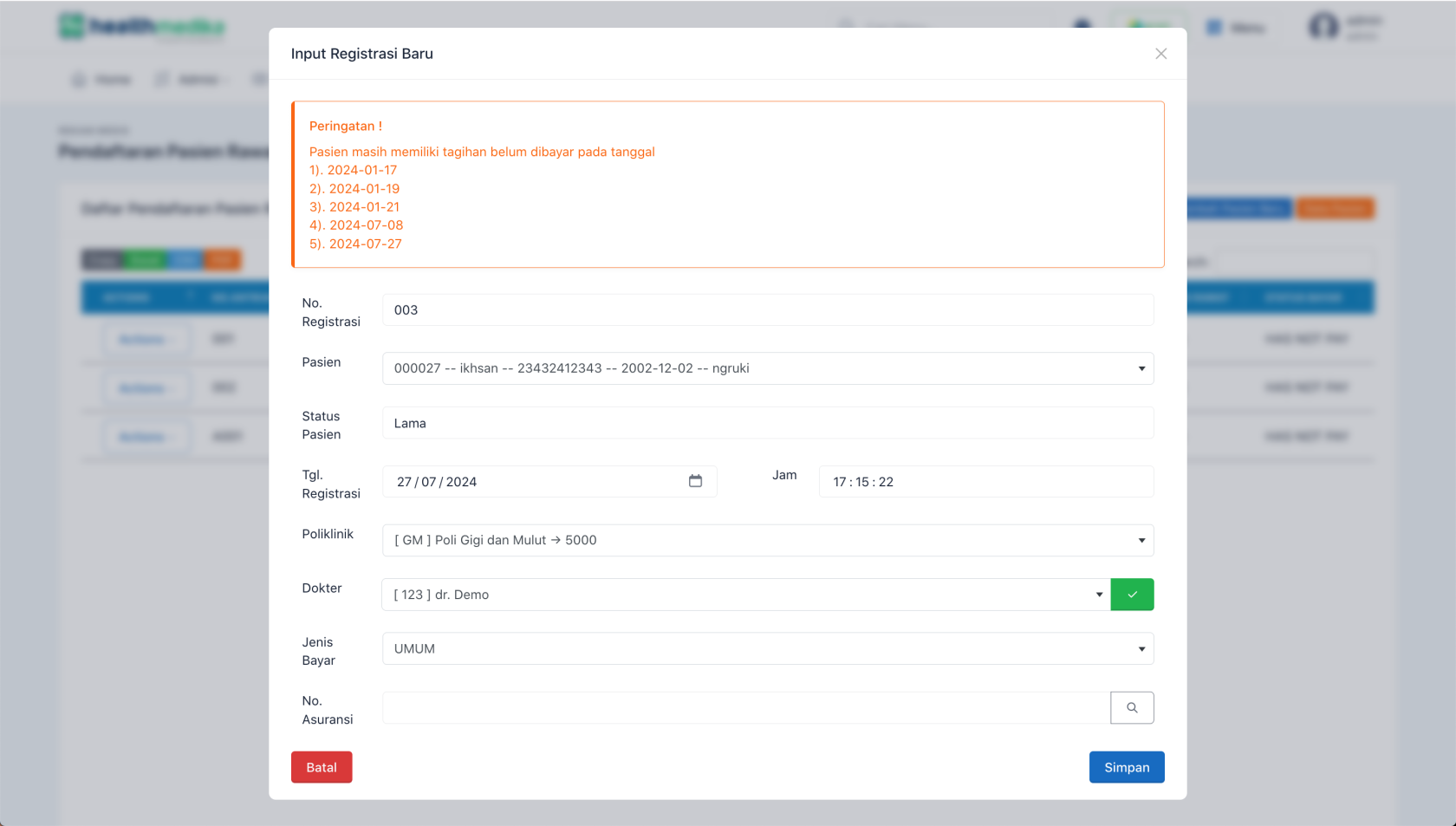Image resolution: width=1456 pixels, height=826 pixels.
Task: Open the notifications bell
Action: (x=1081, y=26)
